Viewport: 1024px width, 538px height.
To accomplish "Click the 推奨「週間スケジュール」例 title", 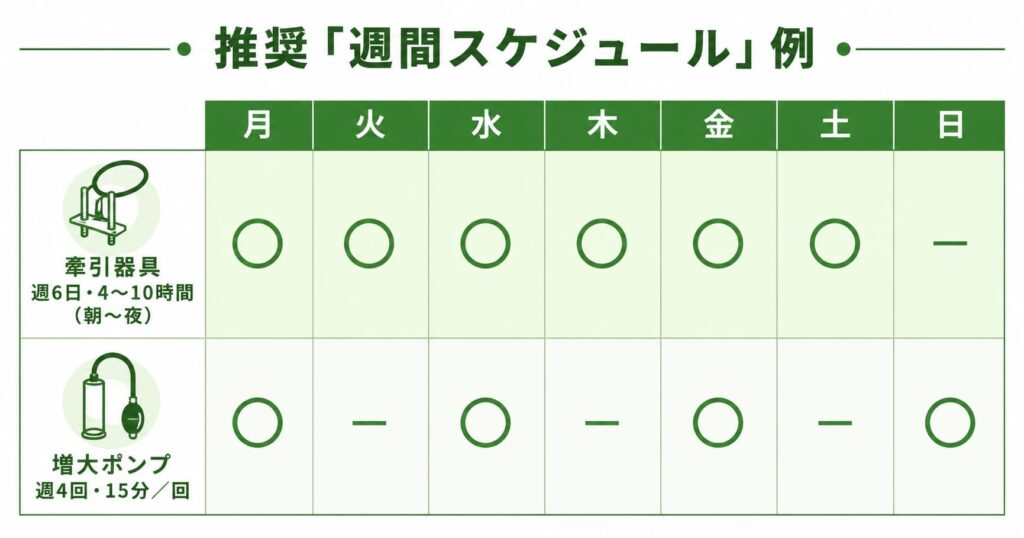I will pos(515,50).
